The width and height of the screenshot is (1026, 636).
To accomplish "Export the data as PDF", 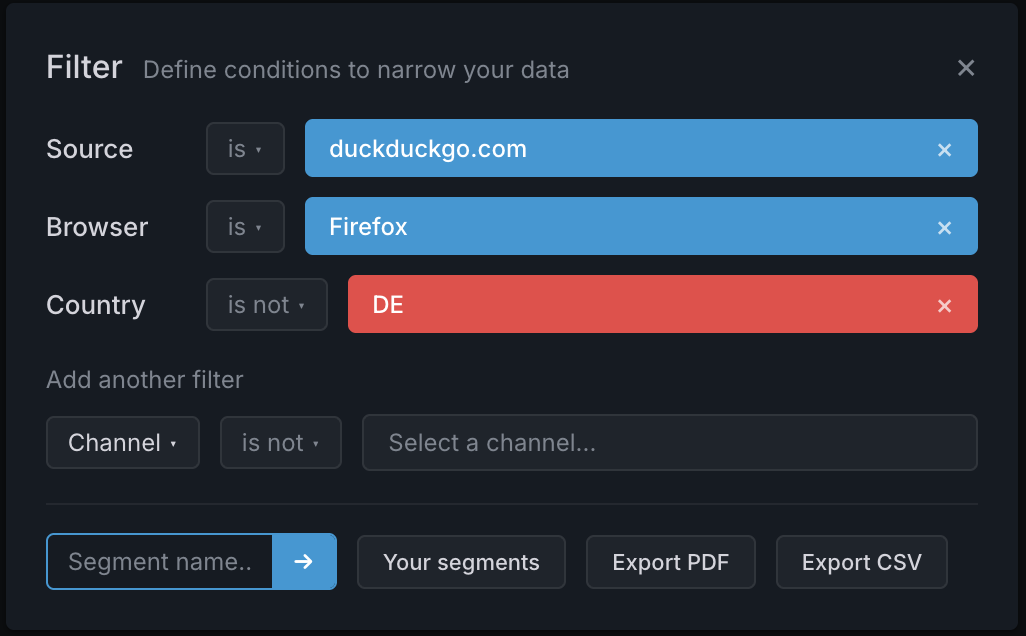I will click(x=670, y=562).
